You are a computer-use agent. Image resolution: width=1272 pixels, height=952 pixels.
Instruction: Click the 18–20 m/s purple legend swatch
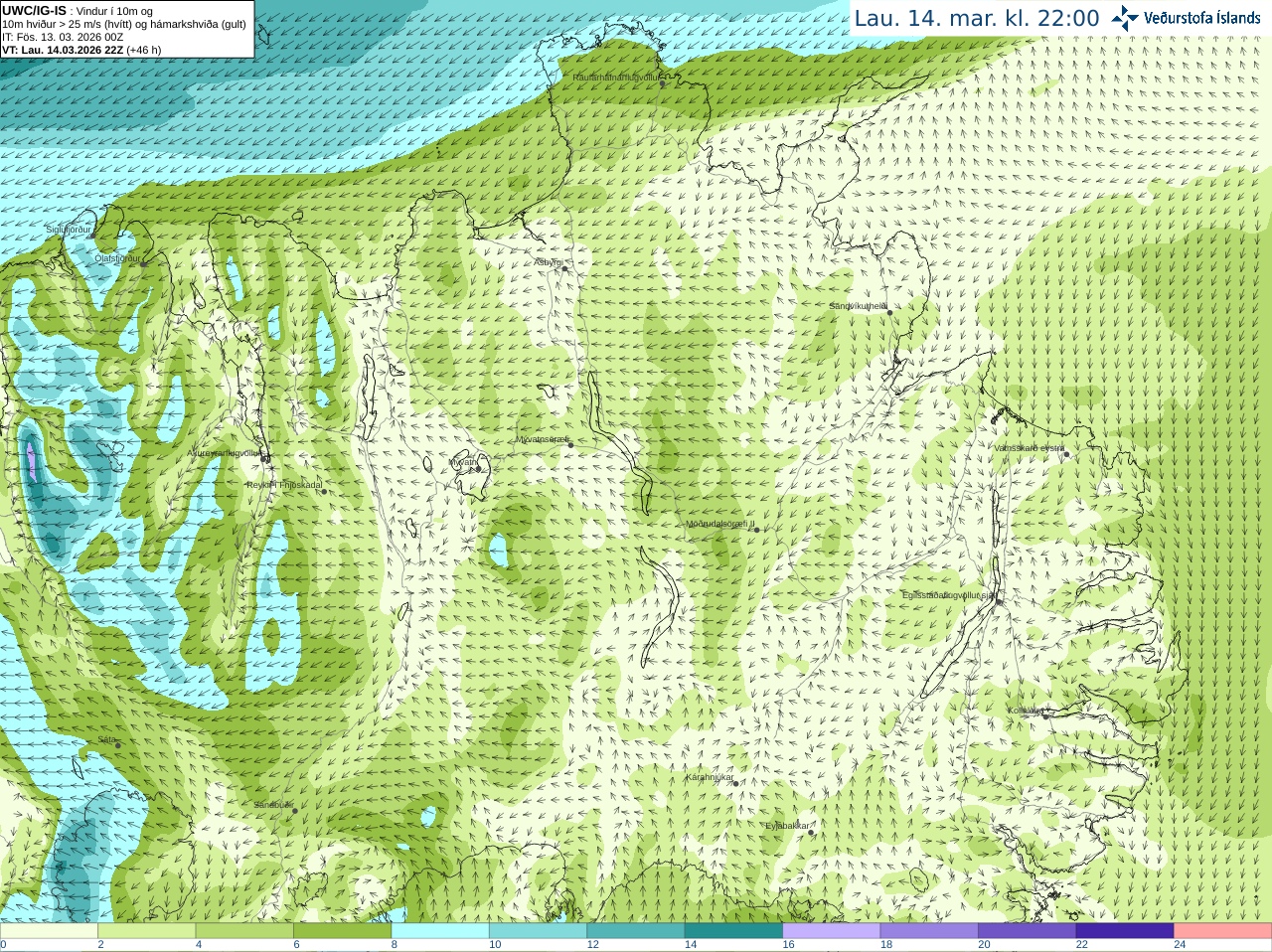click(x=929, y=931)
